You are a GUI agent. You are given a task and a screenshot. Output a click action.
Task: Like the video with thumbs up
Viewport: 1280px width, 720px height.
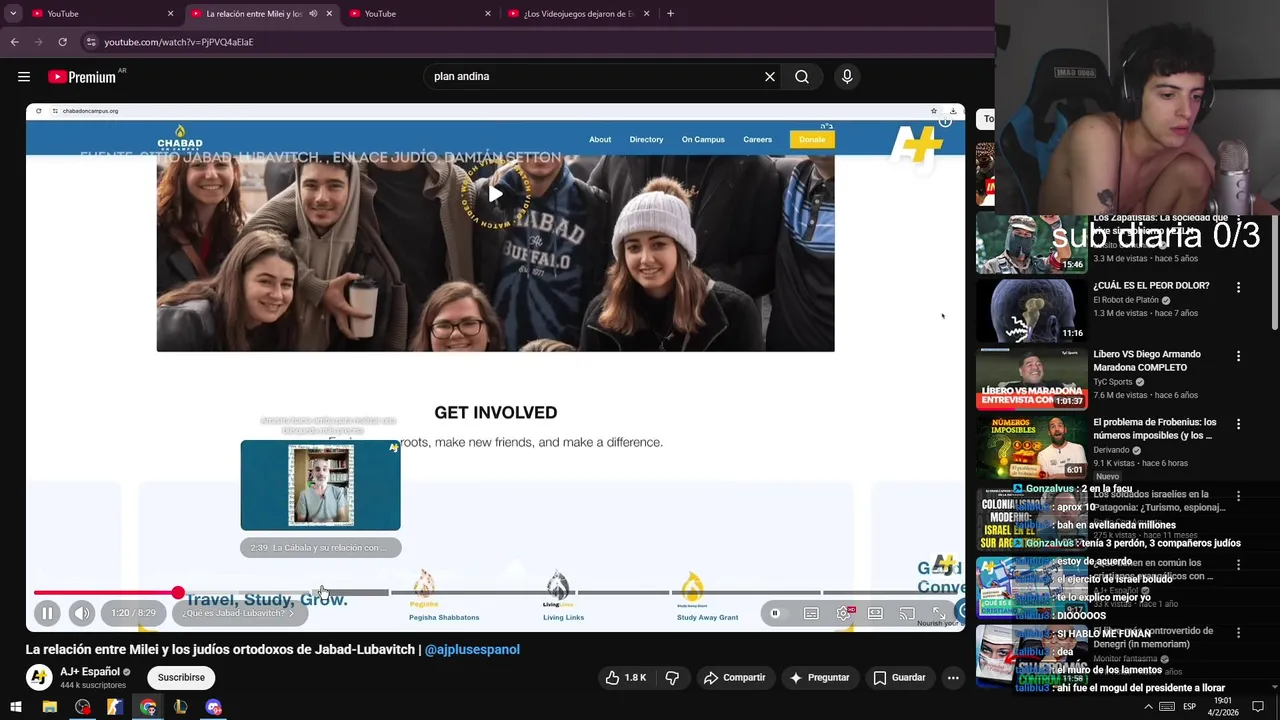626,678
